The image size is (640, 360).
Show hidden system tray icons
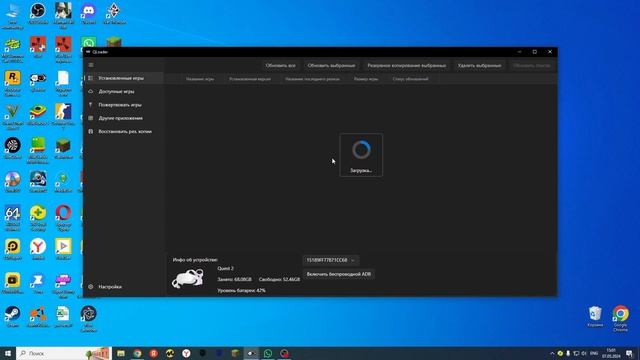(x=552, y=353)
